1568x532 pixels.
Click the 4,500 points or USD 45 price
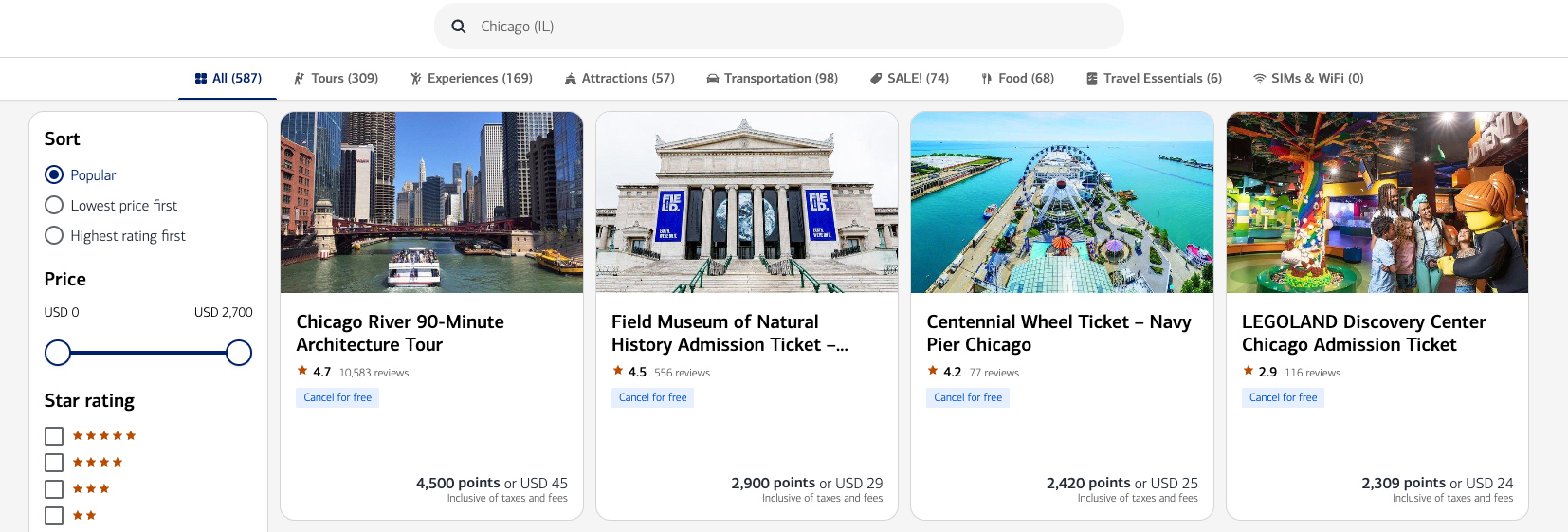click(x=492, y=483)
